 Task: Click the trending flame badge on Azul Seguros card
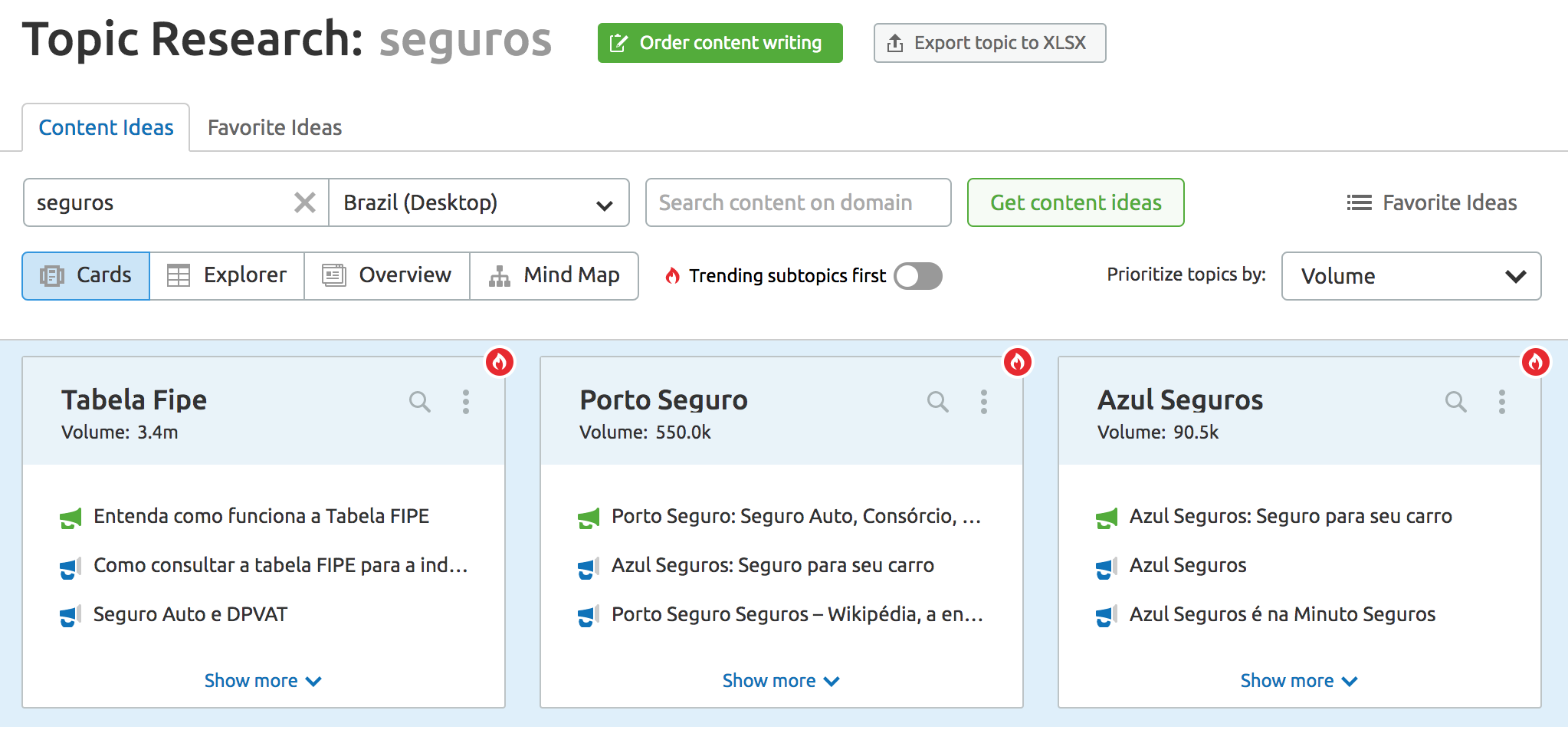pyautogui.click(x=1536, y=361)
